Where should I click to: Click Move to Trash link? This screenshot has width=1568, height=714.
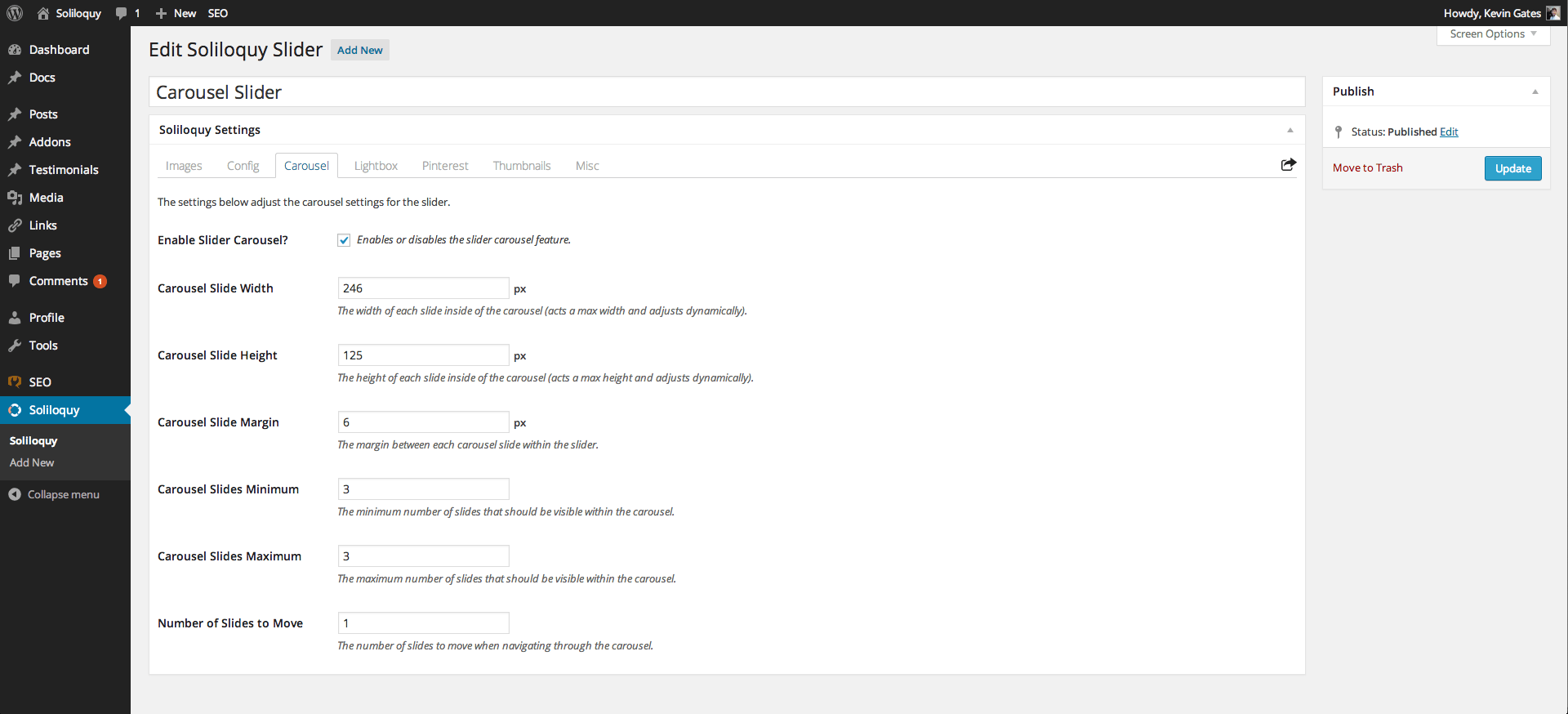click(x=1367, y=167)
